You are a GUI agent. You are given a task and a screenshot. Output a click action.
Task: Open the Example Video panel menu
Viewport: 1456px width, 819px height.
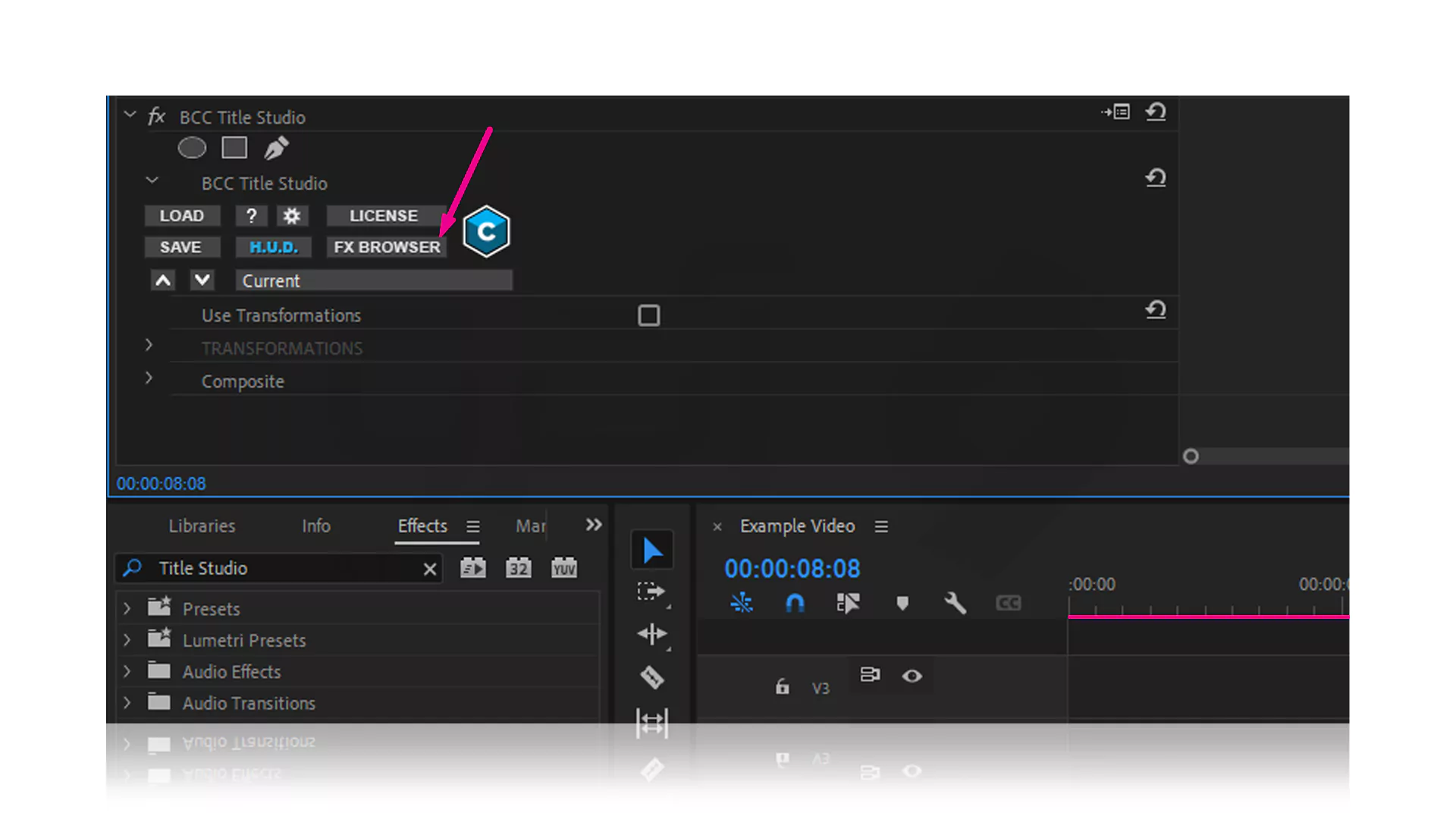(881, 526)
